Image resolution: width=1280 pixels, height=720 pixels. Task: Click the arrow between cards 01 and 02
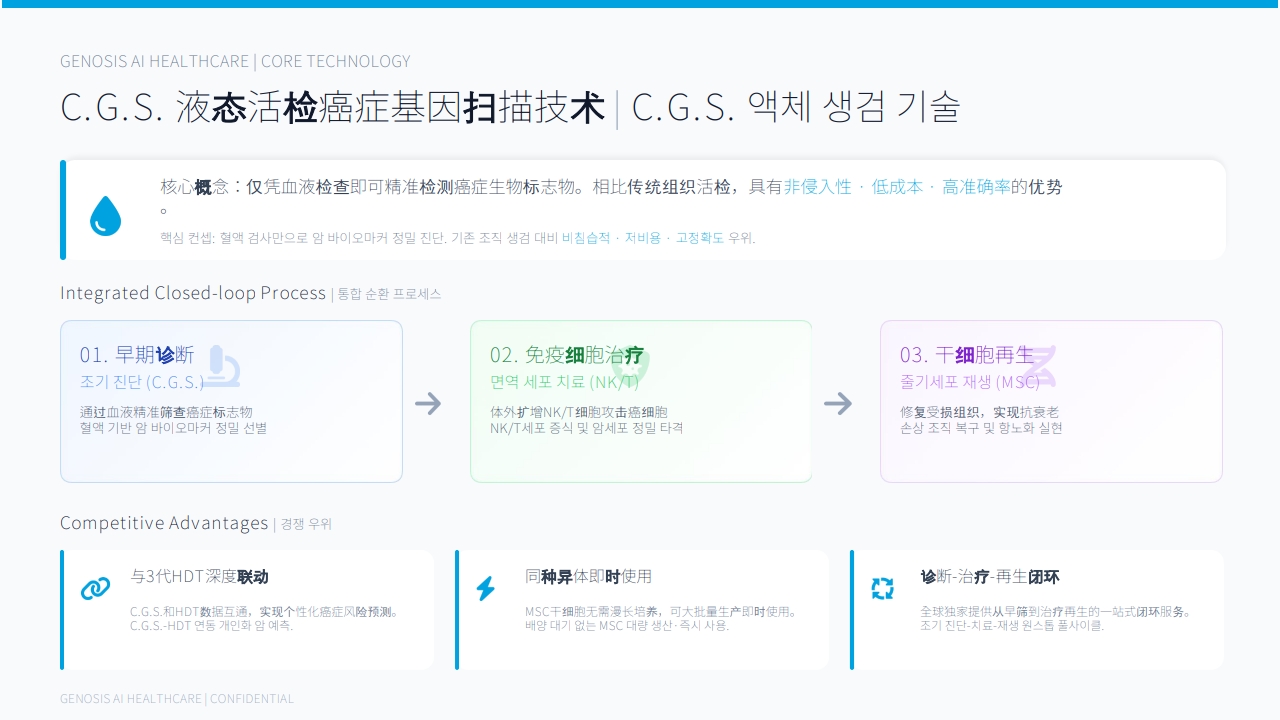[428, 403]
